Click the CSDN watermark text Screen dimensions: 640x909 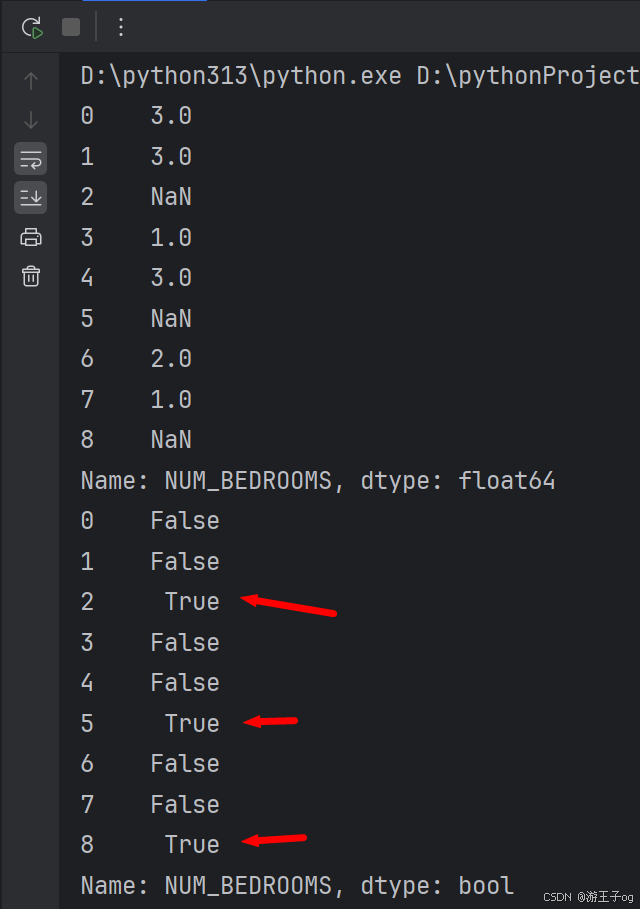[x=588, y=897]
